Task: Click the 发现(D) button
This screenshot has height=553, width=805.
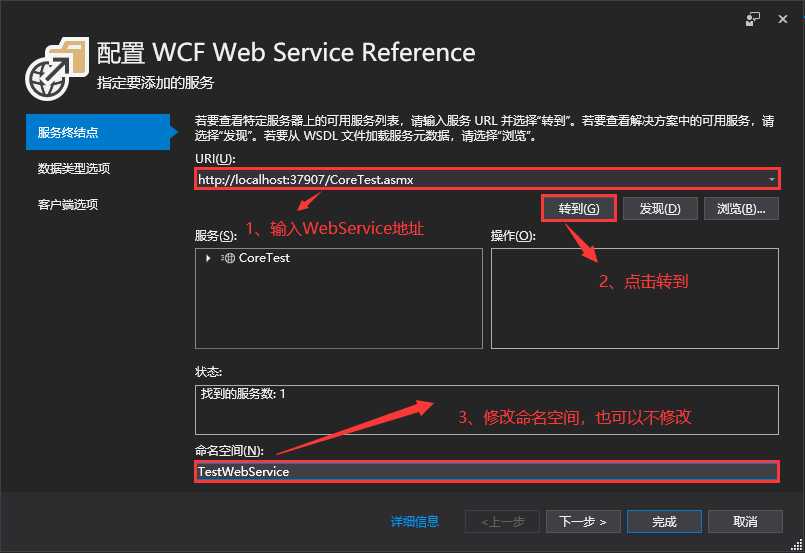Action: [x=660, y=208]
